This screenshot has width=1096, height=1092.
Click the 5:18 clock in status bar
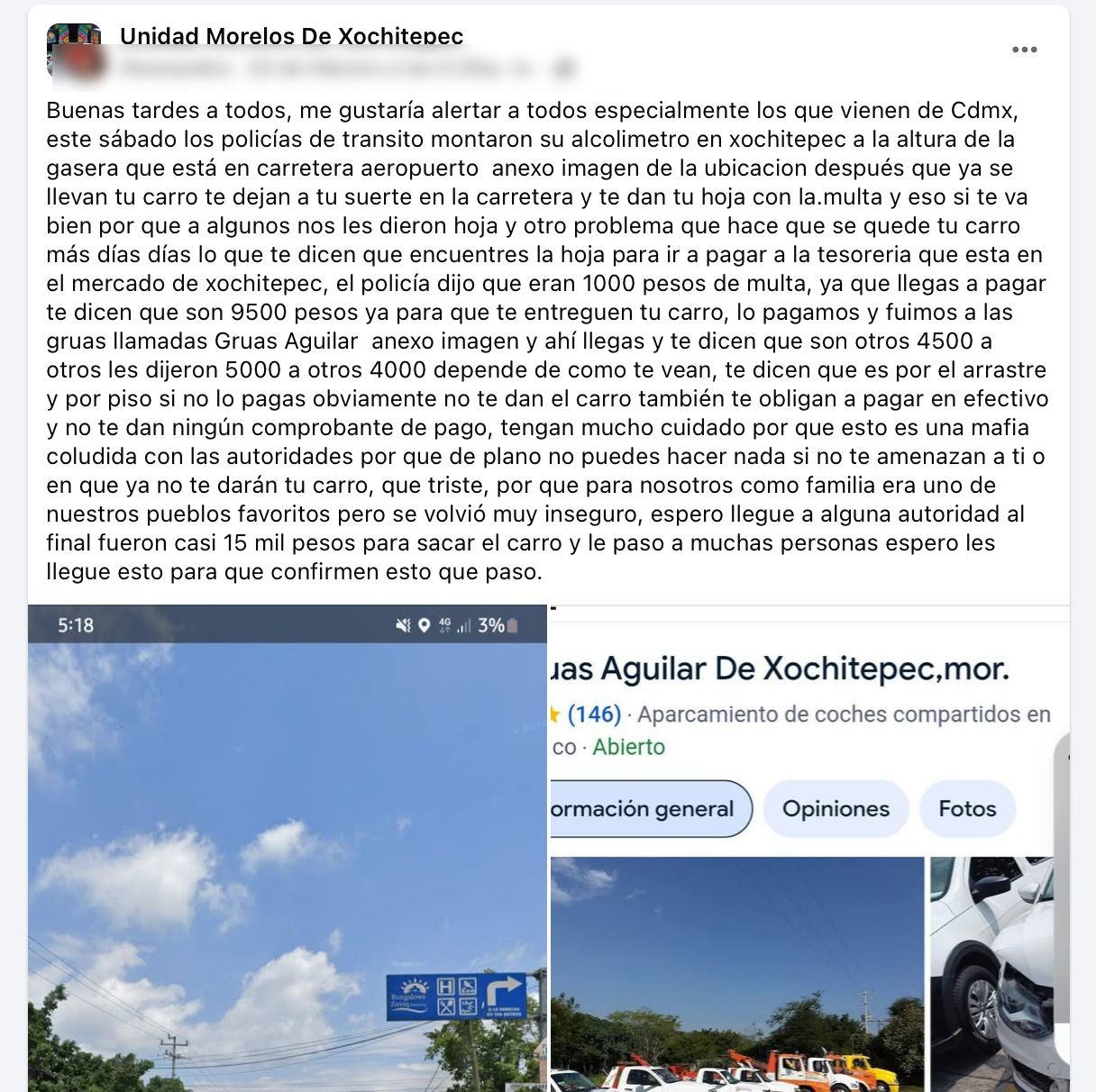[x=76, y=625]
